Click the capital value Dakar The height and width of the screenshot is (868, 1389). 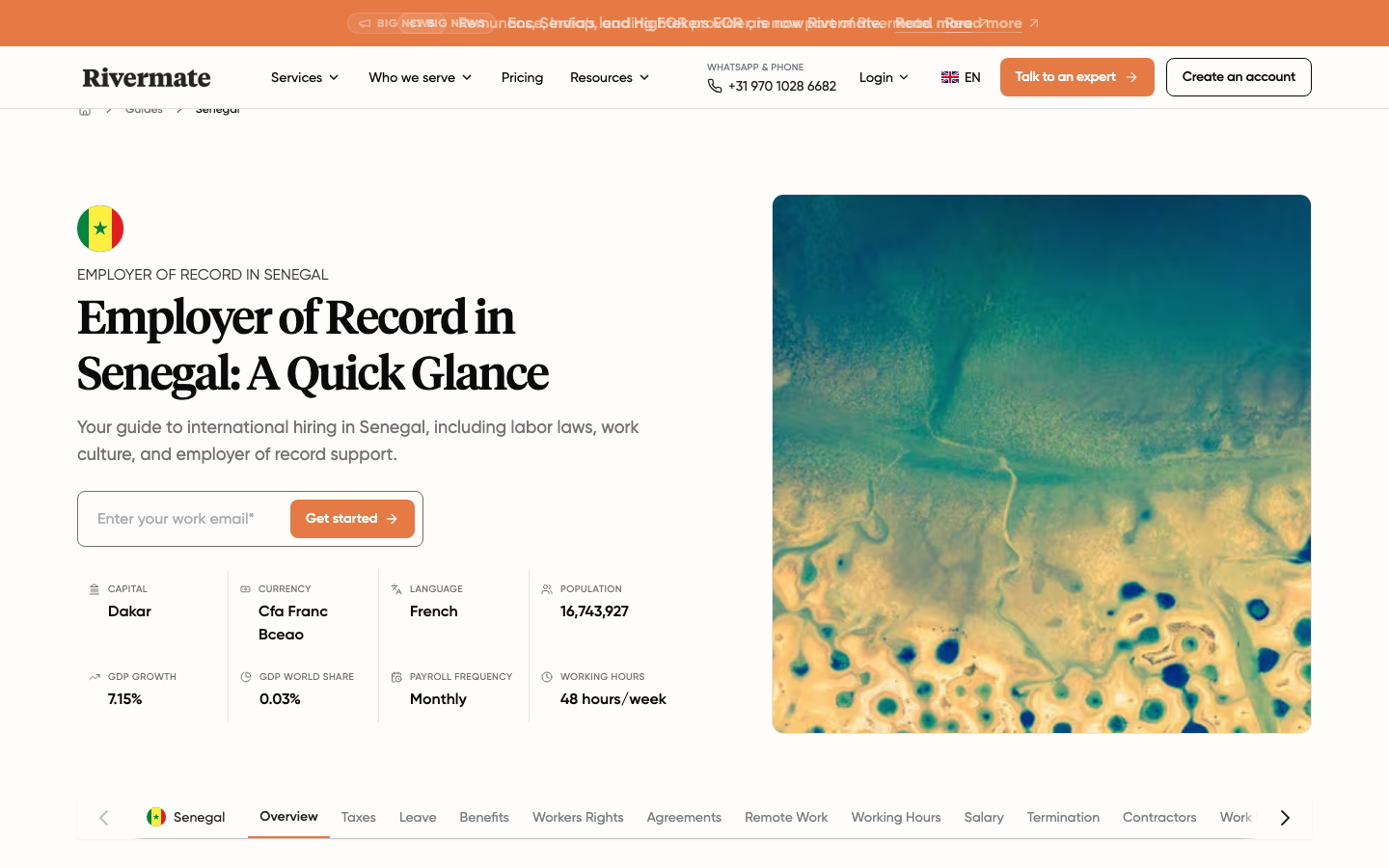[x=129, y=611]
